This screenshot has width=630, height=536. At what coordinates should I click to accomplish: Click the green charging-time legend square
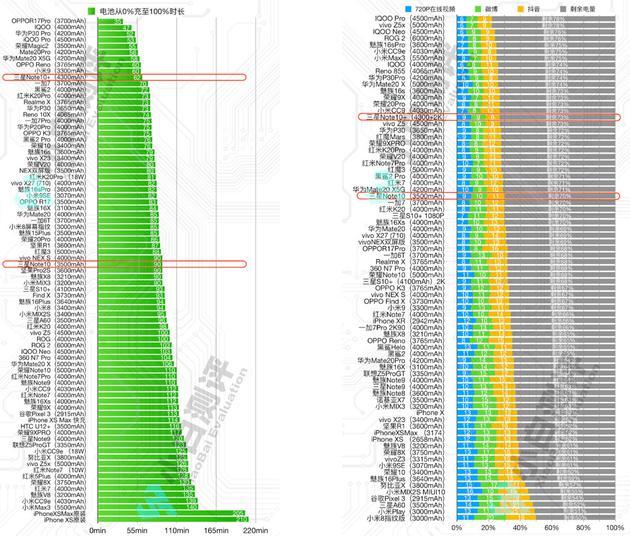point(92,11)
